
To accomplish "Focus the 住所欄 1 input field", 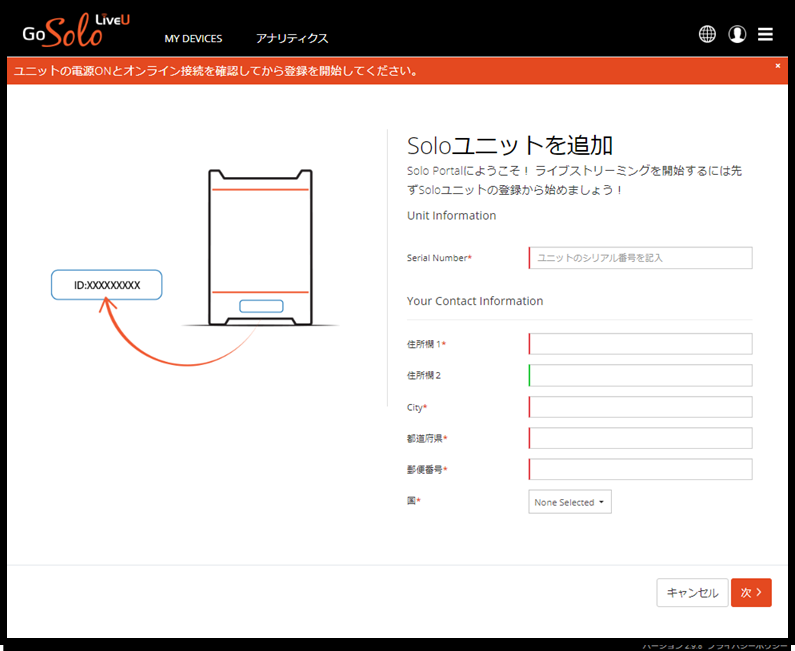I will click(640, 344).
